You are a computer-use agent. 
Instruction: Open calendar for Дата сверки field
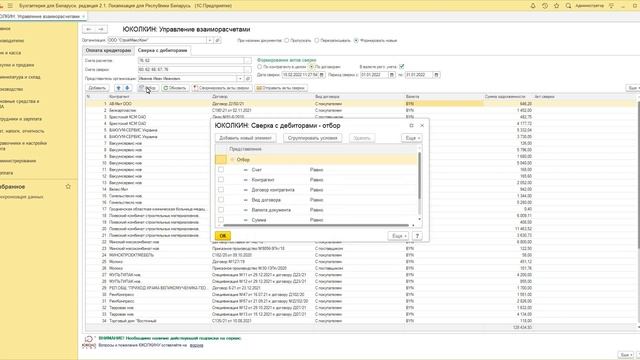coord(322,75)
